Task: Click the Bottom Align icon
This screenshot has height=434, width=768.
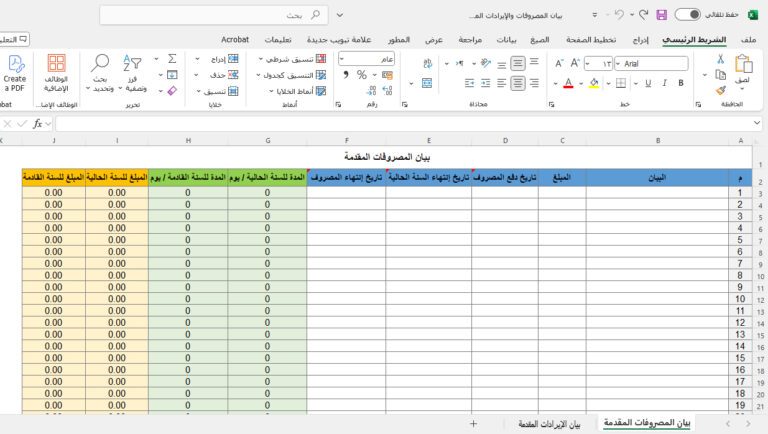Action: click(502, 64)
